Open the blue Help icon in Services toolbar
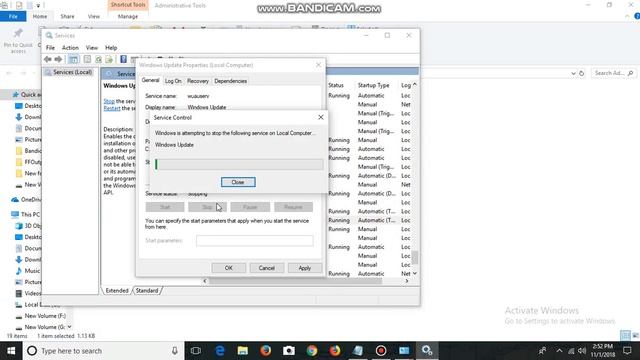This screenshot has height=360, width=640. 123,60
